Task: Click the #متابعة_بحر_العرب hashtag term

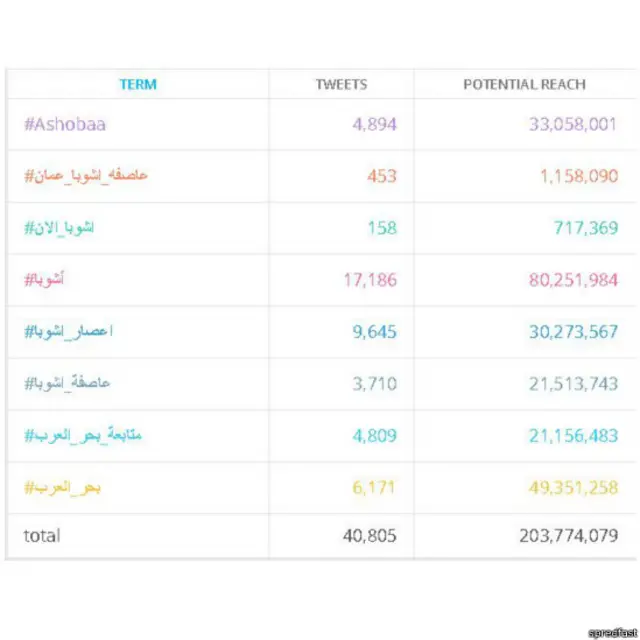Action: pyautogui.click(x=82, y=435)
